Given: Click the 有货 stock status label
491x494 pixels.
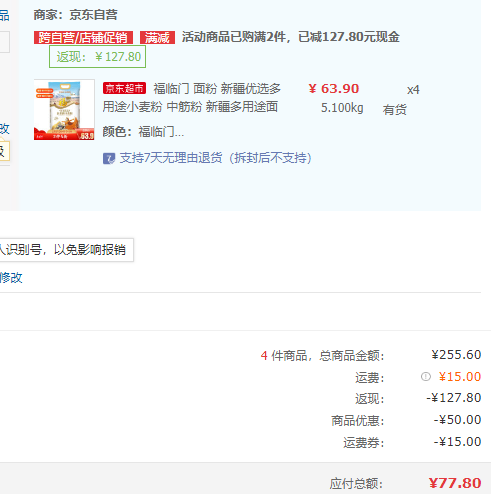Looking at the screenshot, I should click(x=395, y=109).
